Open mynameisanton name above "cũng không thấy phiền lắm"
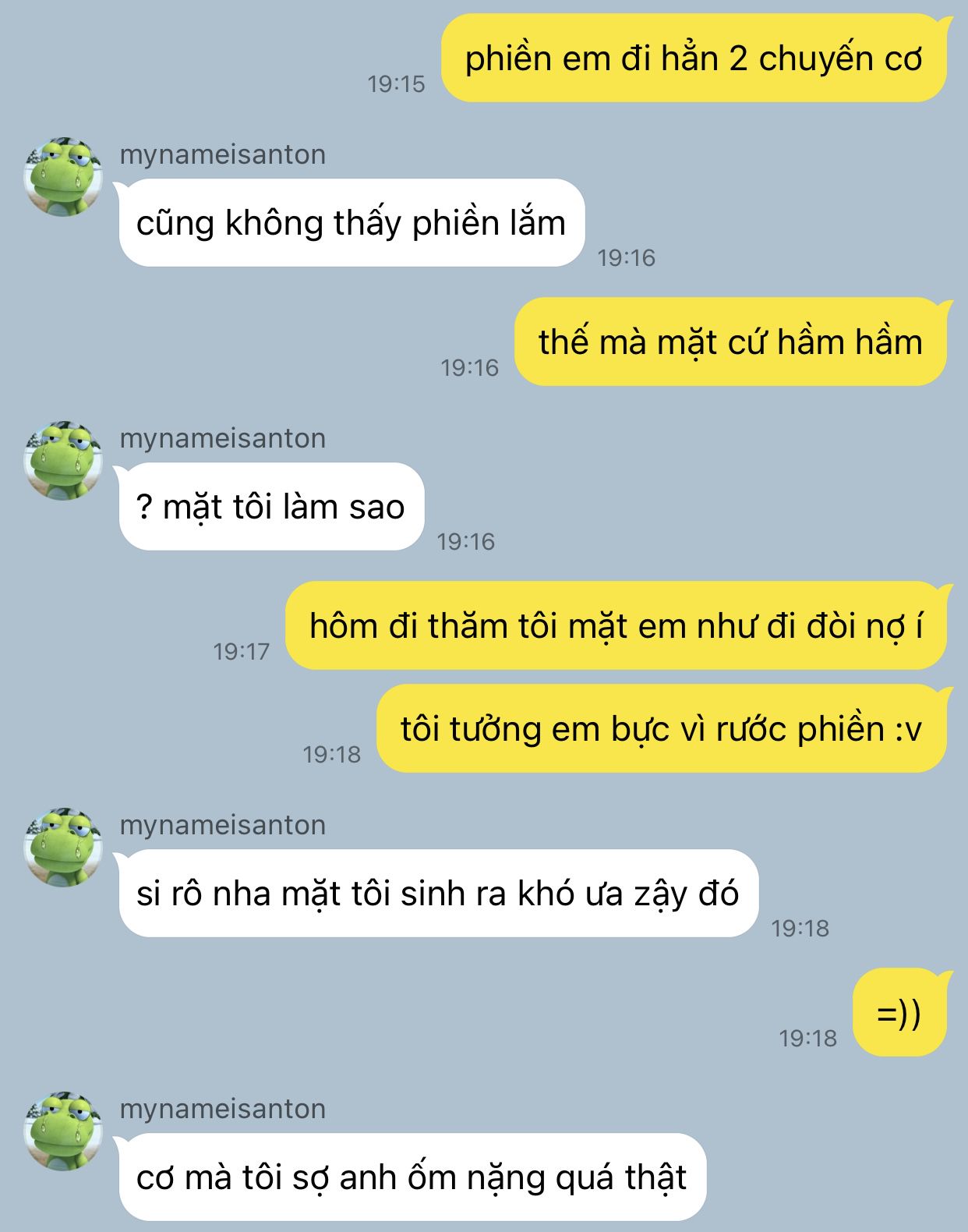This screenshot has width=968, height=1232. pos(223,154)
